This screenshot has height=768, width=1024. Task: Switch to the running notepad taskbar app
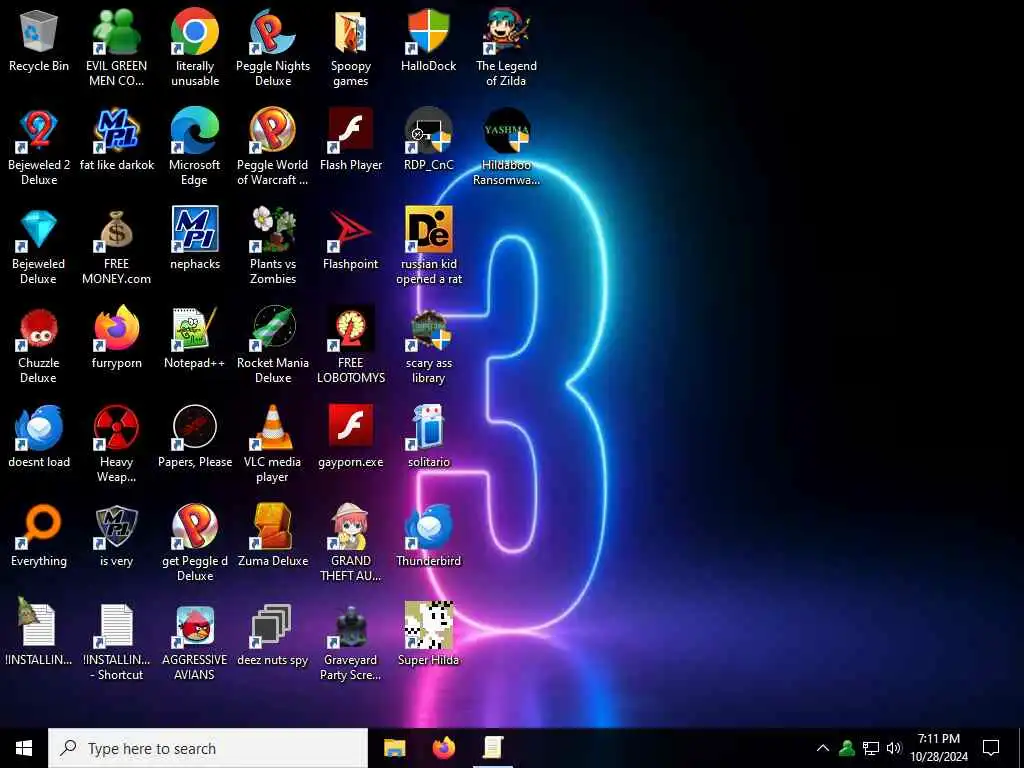pyautogui.click(x=493, y=748)
